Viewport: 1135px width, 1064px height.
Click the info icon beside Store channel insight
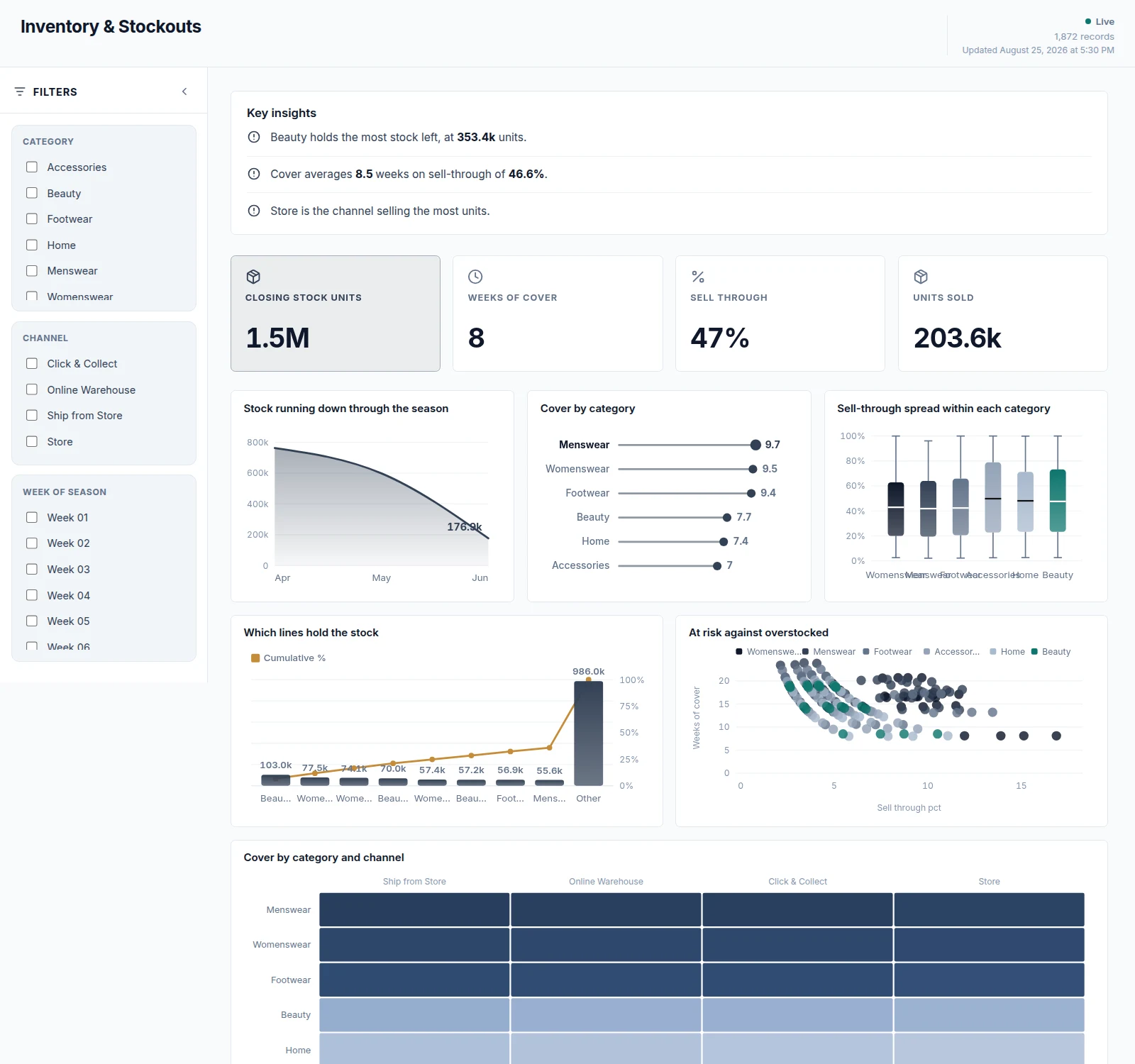(254, 211)
